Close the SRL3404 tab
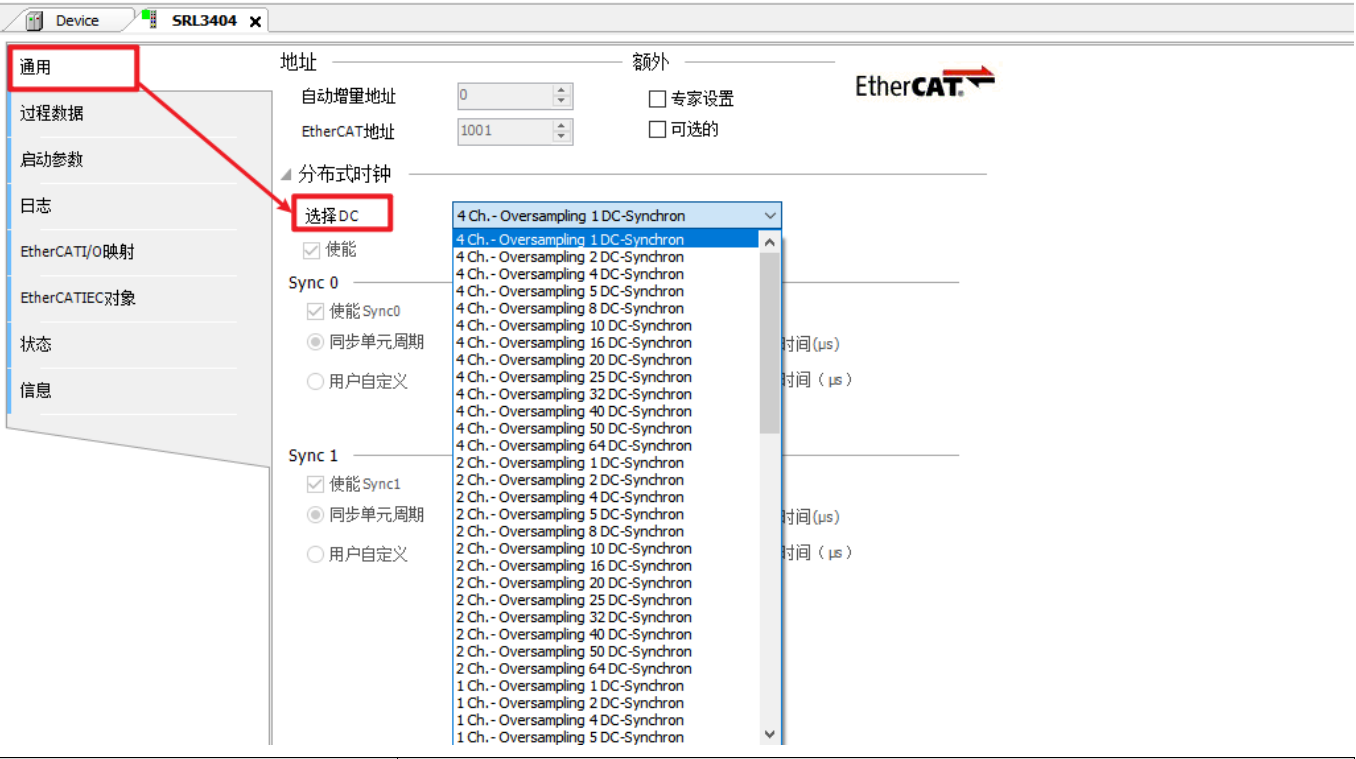Screen dimensions: 1356x759 coord(255,21)
